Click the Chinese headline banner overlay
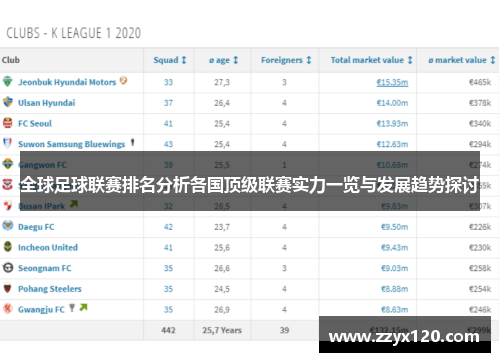Screen dimensions: 500x362 (x=250, y=181)
